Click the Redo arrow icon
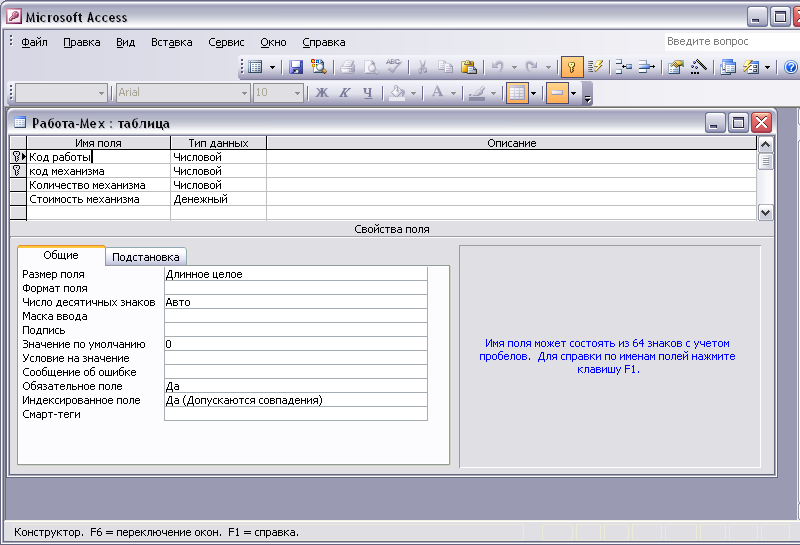This screenshot has width=800, height=545. [x=532, y=67]
